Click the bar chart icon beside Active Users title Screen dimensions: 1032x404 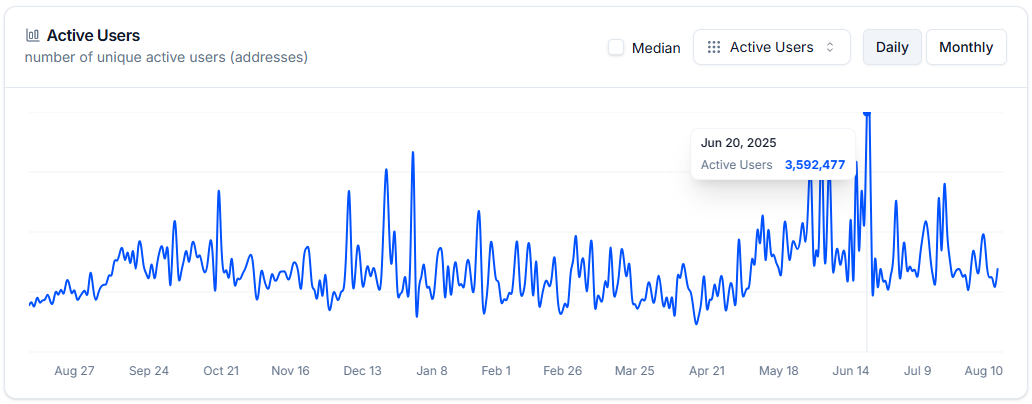pos(32,35)
